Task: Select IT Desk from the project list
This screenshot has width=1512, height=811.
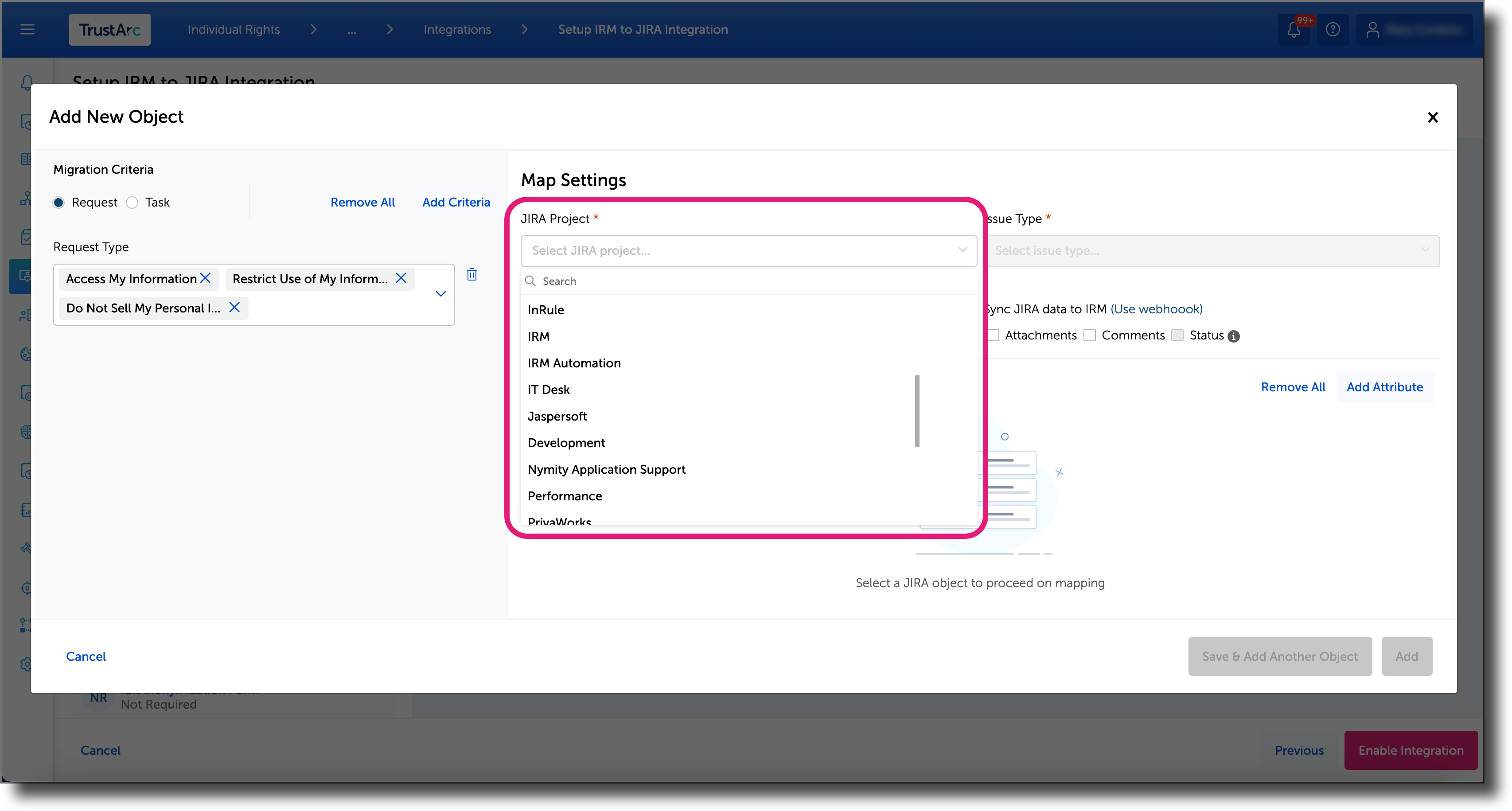Action: (548, 389)
